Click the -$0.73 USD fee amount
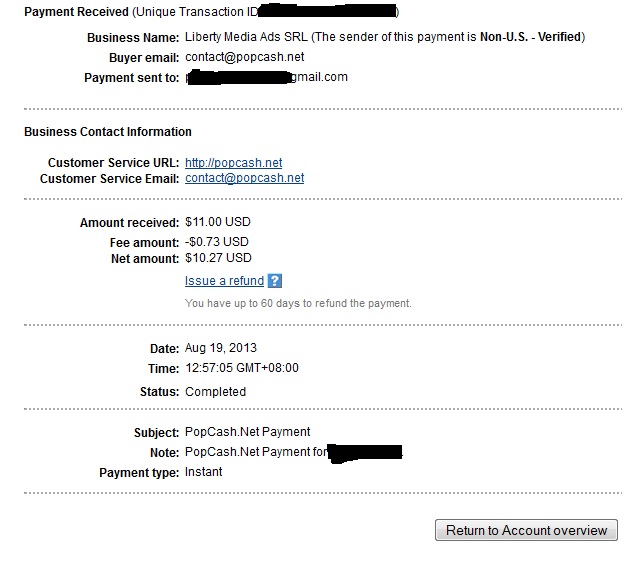The height and width of the screenshot is (561, 635). click(217, 242)
